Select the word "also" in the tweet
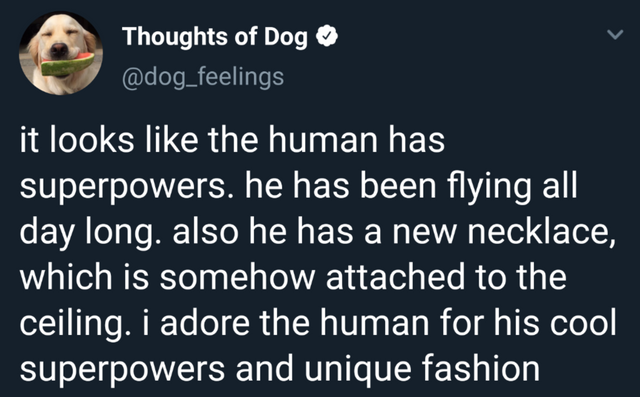Viewport: 640px width, 397px height. pos(205,231)
